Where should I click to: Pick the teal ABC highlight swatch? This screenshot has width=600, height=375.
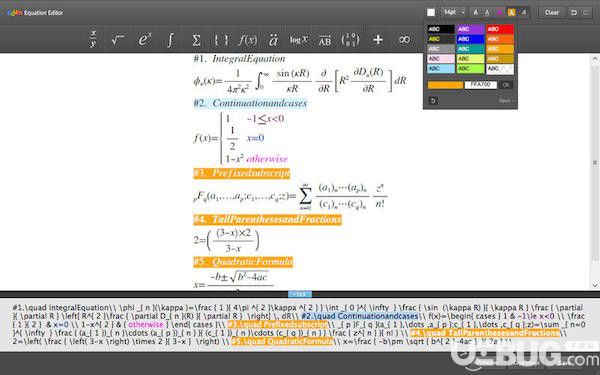pos(471,49)
